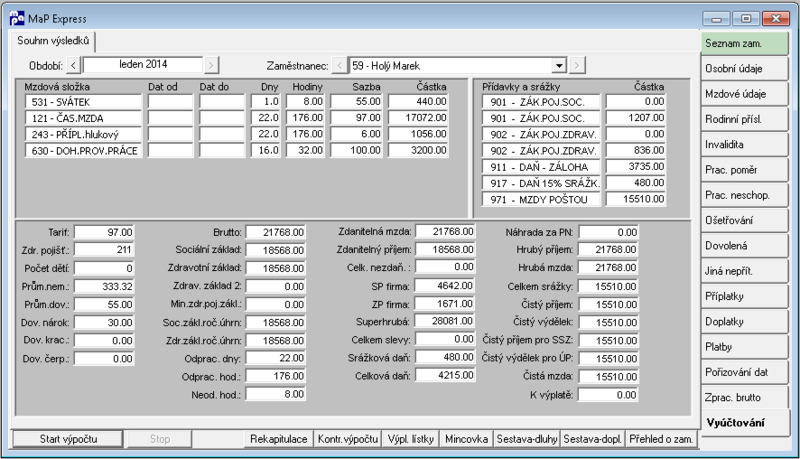Open Mzdové údaje side panel
Screen dimensions: 800x459
[744, 94]
